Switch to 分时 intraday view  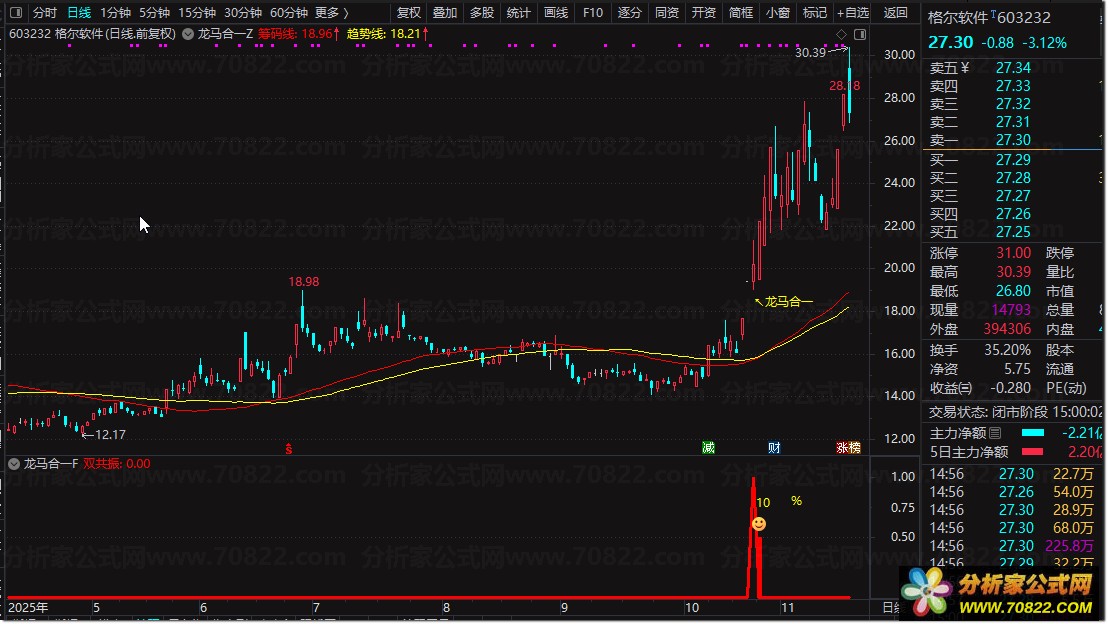tap(45, 13)
